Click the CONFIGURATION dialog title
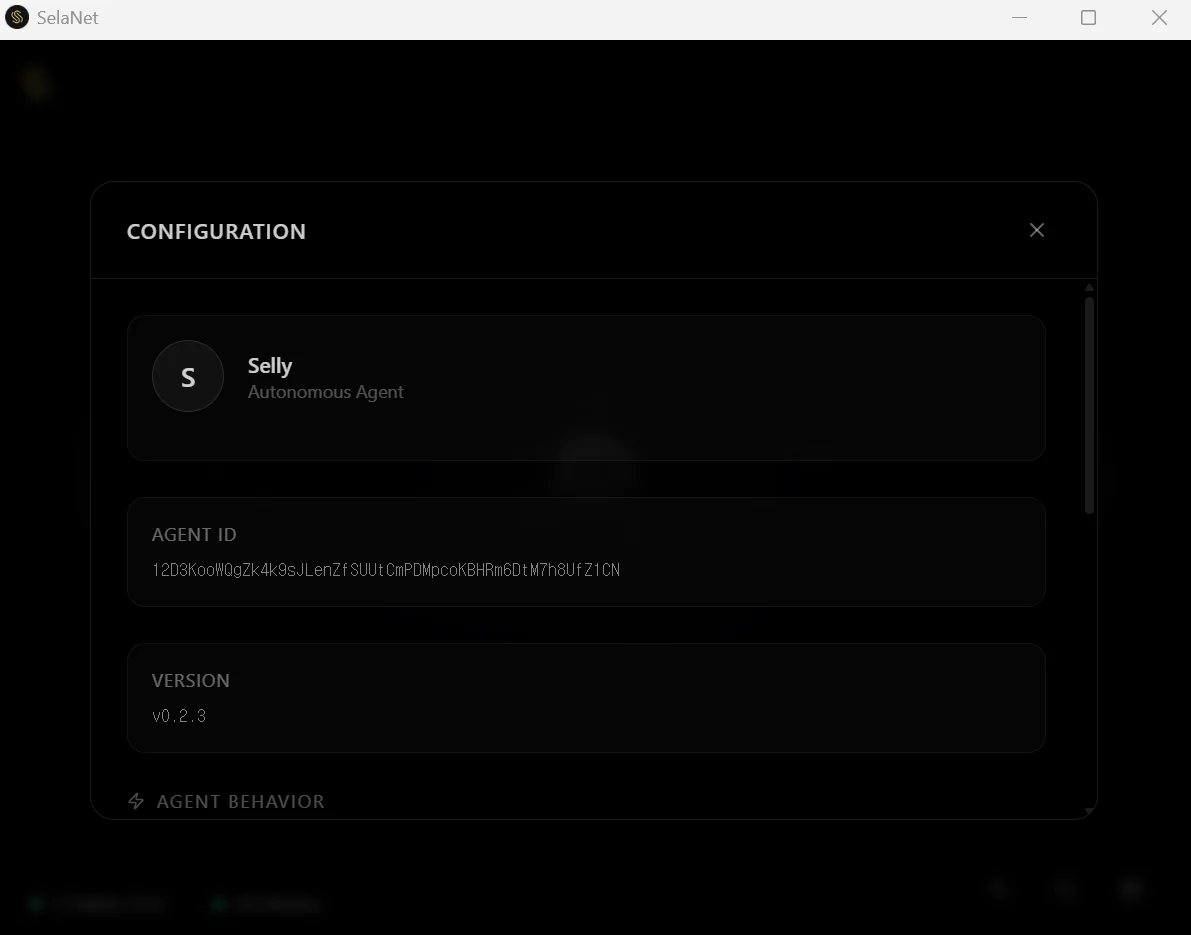 point(216,232)
